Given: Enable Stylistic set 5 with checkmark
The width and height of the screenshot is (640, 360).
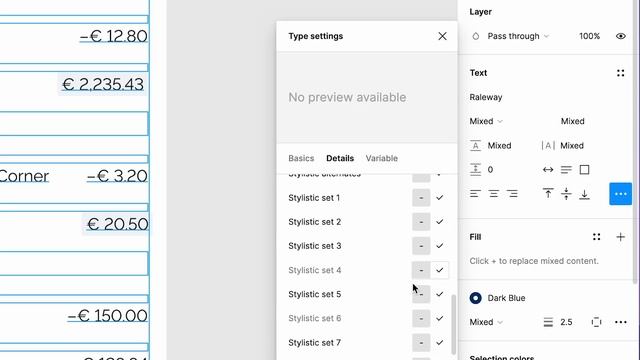Looking at the screenshot, I should click(x=439, y=294).
